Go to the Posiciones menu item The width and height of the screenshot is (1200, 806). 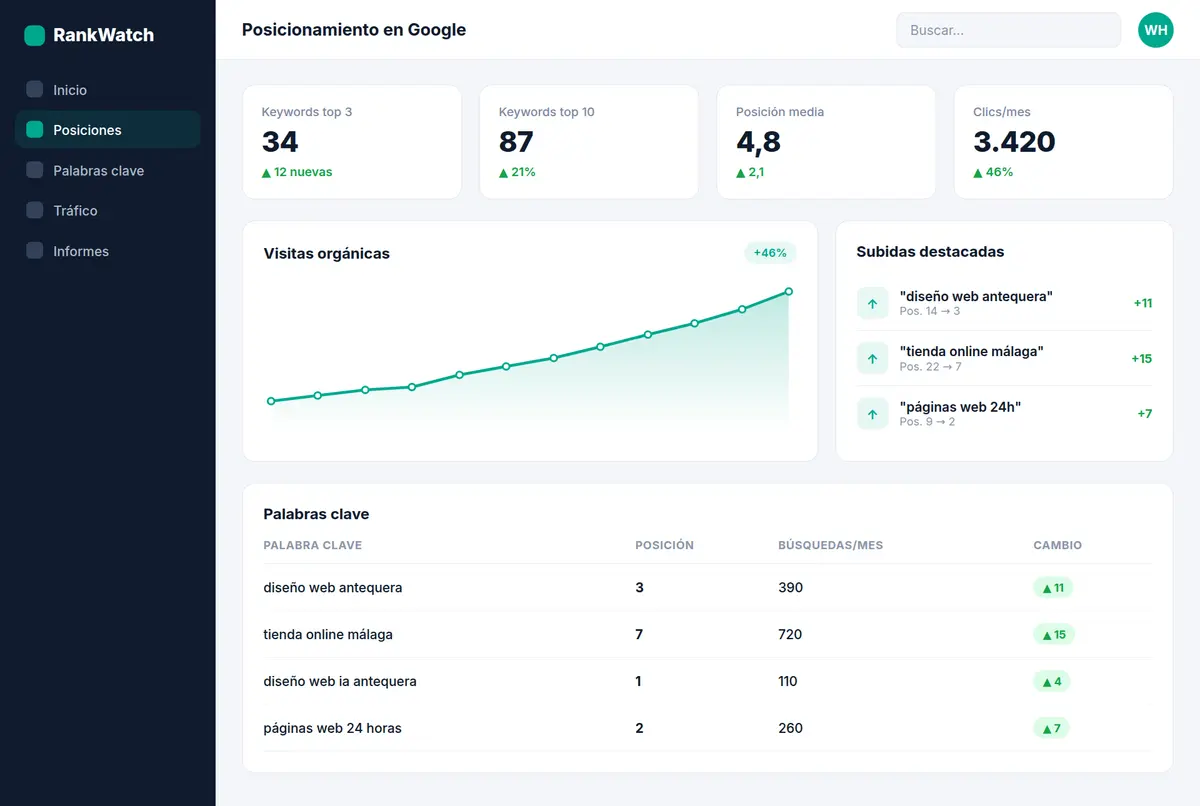pyautogui.click(x=108, y=130)
